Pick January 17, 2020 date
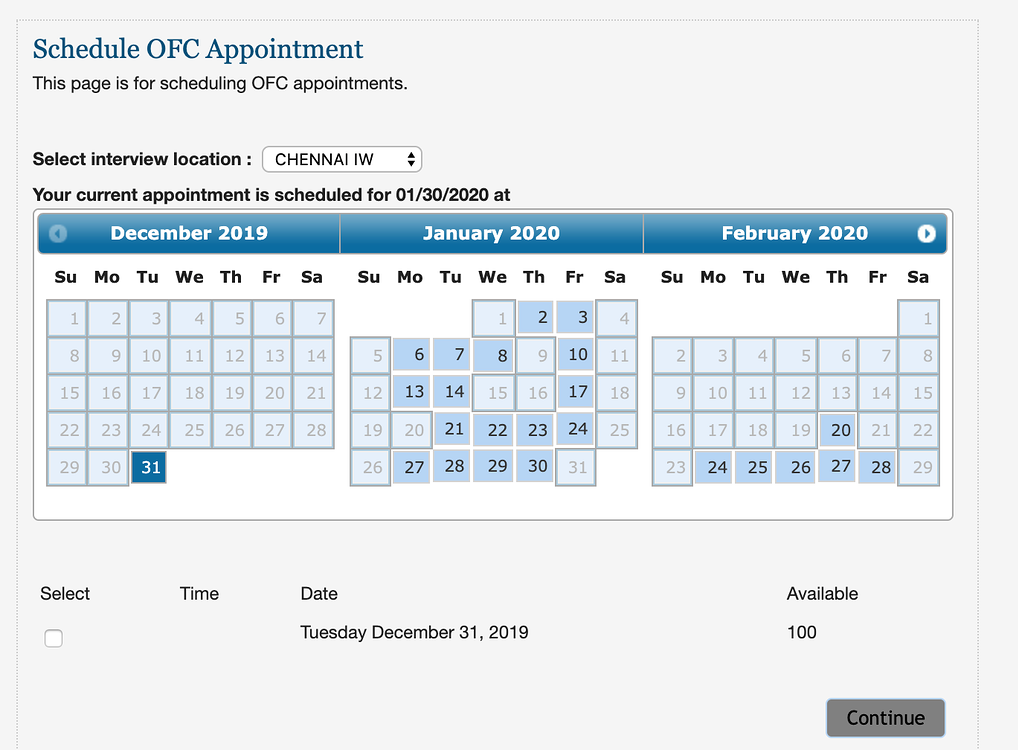 click(x=576, y=392)
